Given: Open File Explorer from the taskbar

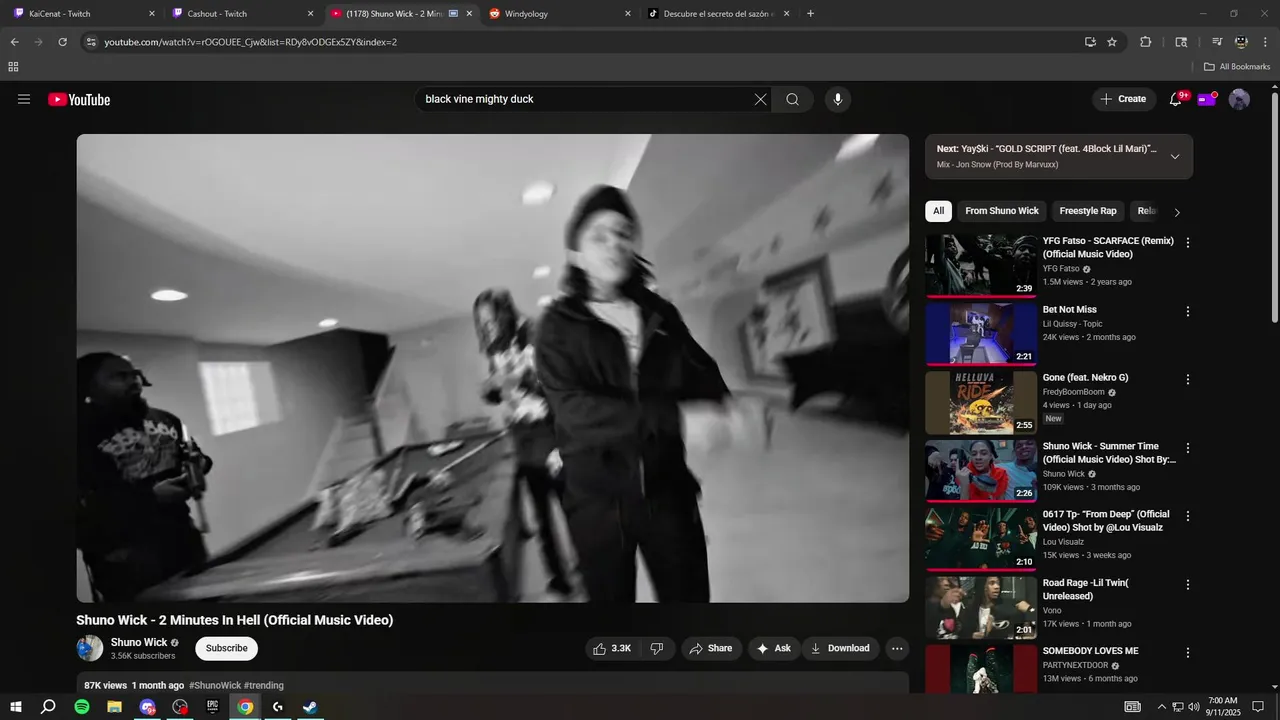Looking at the screenshot, I should tap(115, 707).
